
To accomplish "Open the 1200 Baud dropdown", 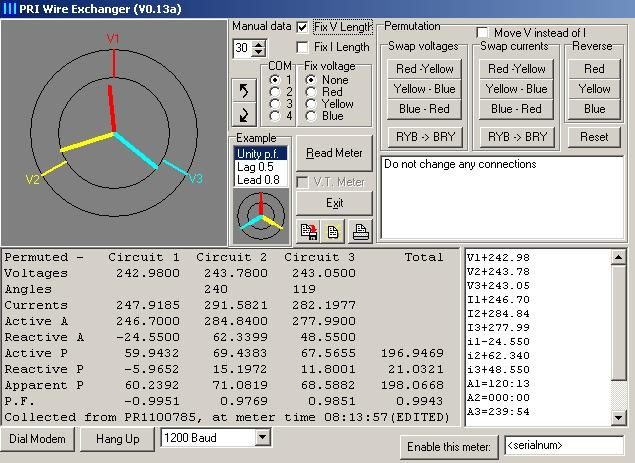I will click(x=263, y=438).
